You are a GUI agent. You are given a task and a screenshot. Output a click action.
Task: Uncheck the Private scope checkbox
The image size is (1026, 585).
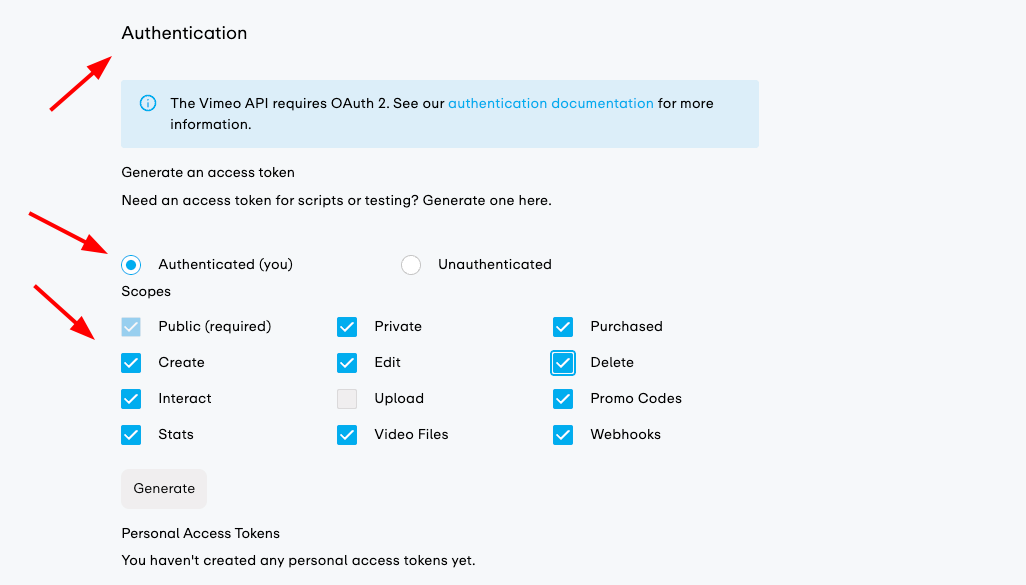pyautogui.click(x=347, y=327)
